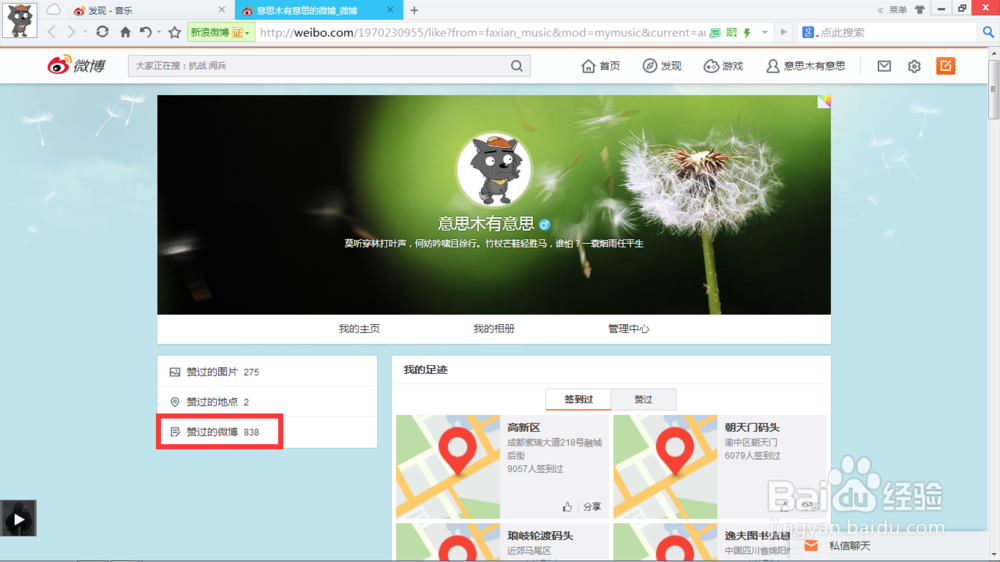Open the 新浪微博 site certificate dropdown
The width and height of the screenshot is (1000, 562).
coord(221,33)
